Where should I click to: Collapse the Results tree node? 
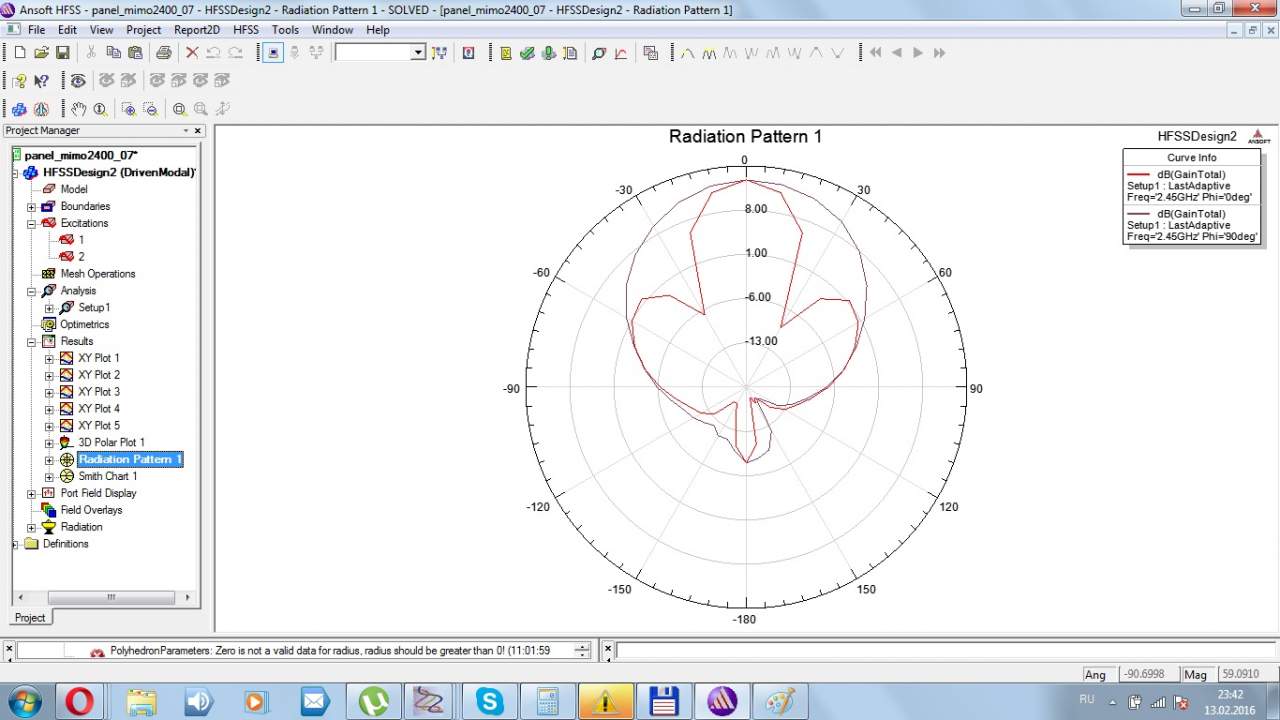31,342
